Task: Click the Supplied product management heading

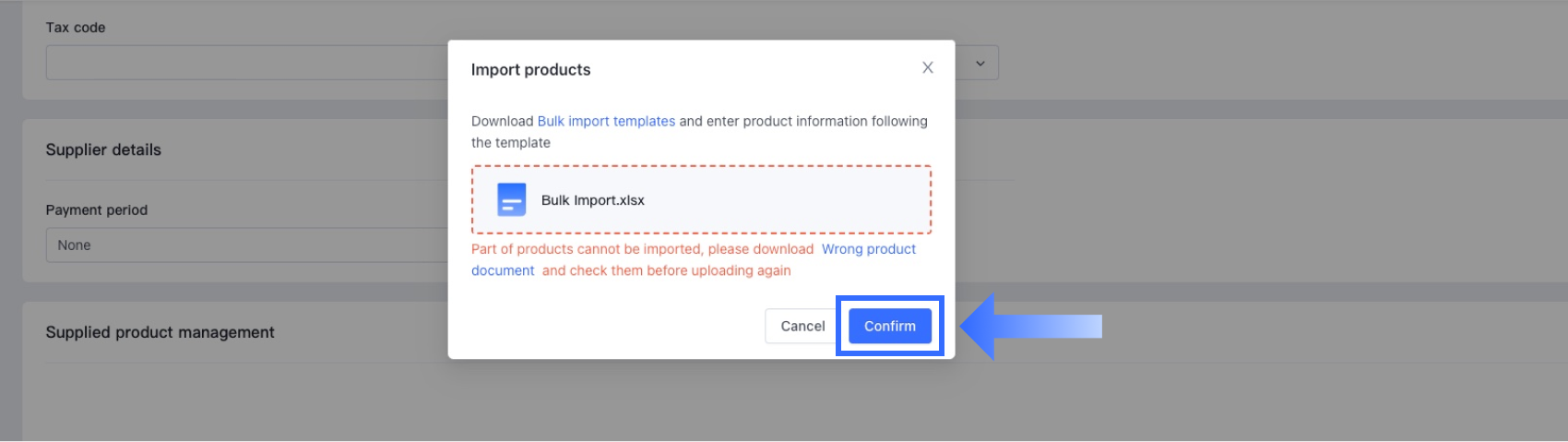Action: tap(160, 332)
